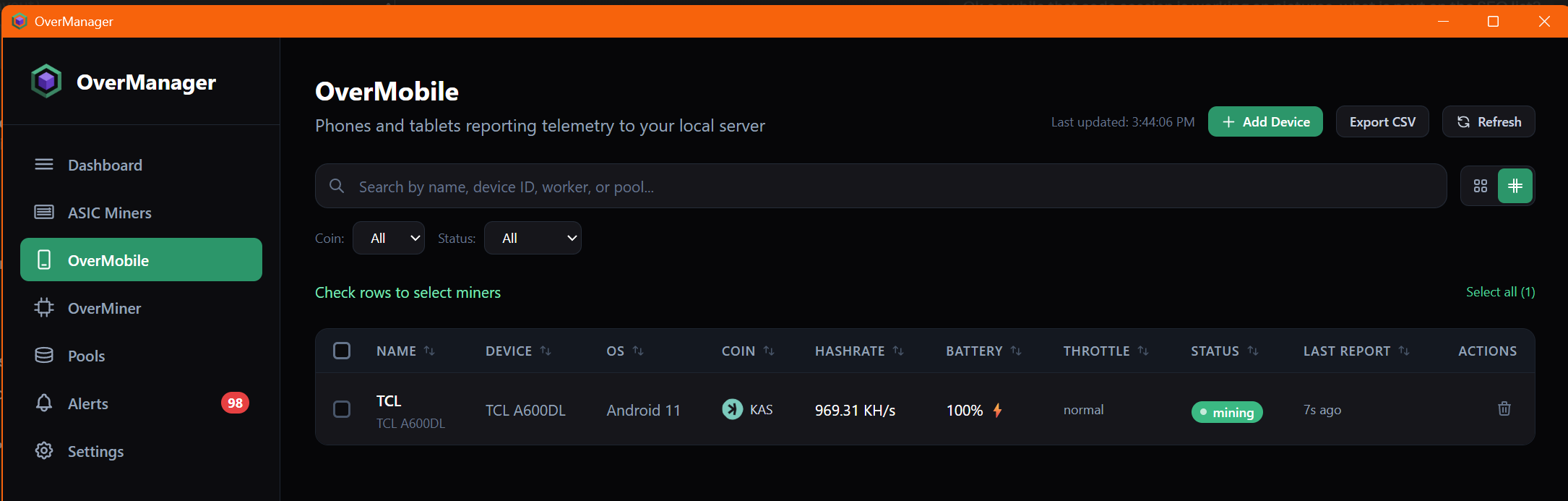This screenshot has height=501, width=1568.
Task: Click the Dashboard hamburger icon
Action: (x=44, y=164)
